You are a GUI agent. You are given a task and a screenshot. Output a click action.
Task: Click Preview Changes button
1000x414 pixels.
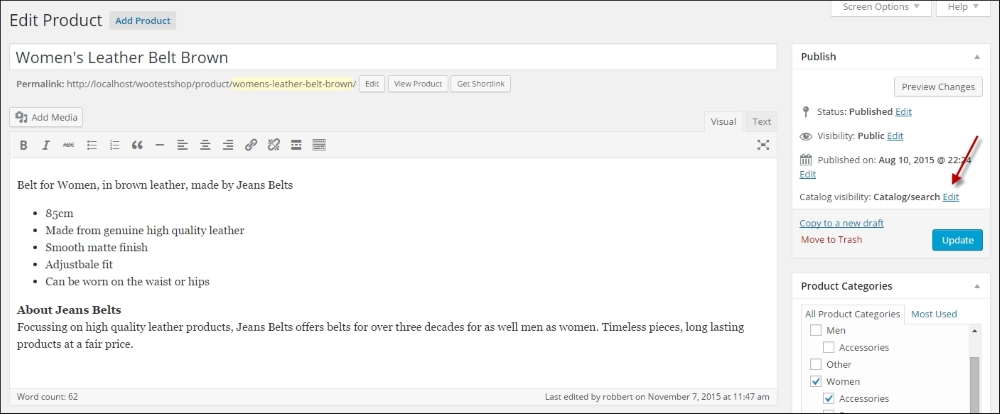pyautogui.click(x=938, y=87)
